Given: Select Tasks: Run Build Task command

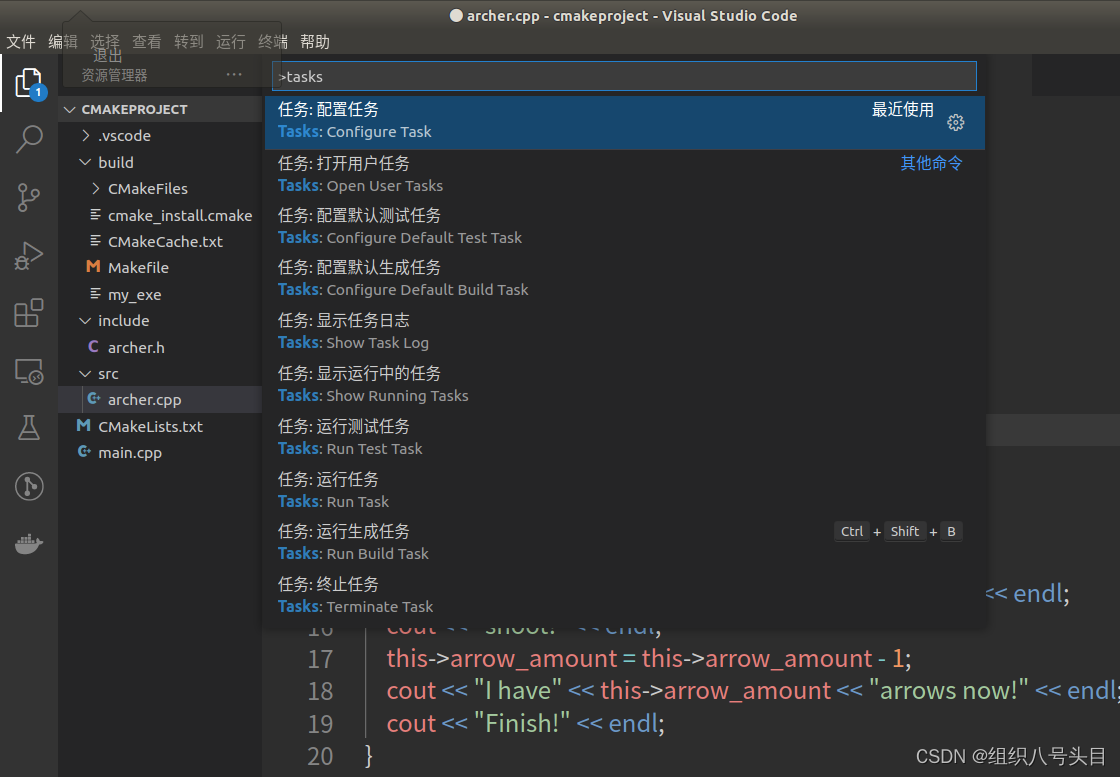Looking at the screenshot, I should pyautogui.click(x=625, y=543).
